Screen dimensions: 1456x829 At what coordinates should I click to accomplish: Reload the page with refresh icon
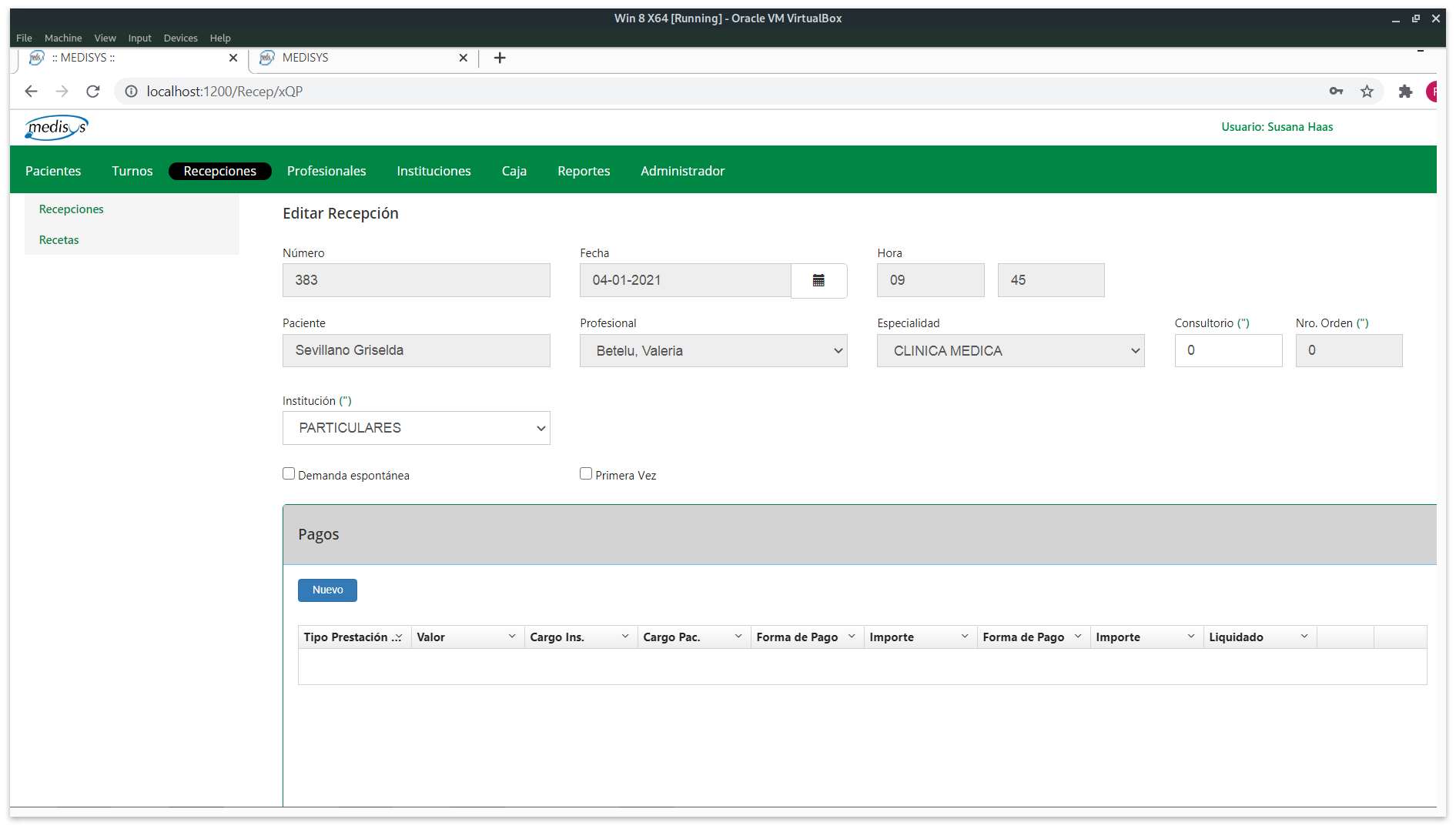pyautogui.click(x=93, y=92)
